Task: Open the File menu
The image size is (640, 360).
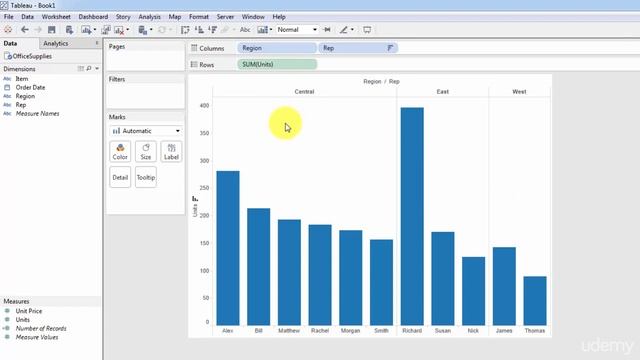Action: point(8,17)
